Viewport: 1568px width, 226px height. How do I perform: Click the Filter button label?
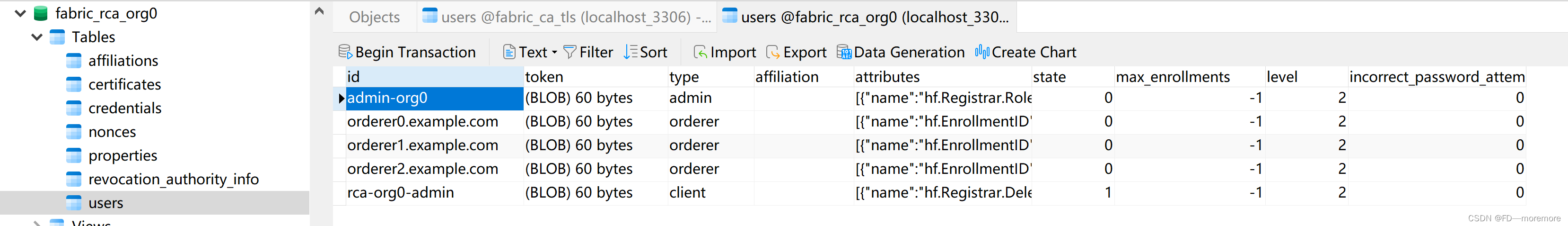point(596,53)
